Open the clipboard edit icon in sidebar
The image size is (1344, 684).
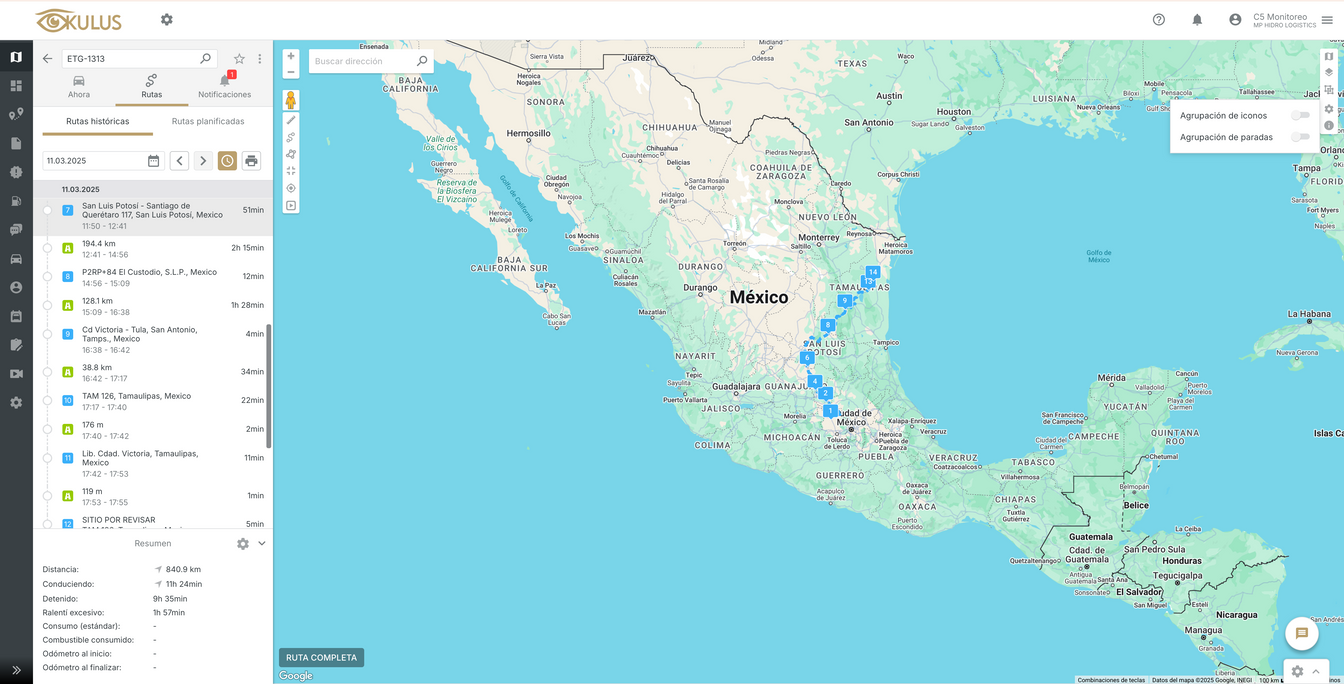[x=16, y=345]
